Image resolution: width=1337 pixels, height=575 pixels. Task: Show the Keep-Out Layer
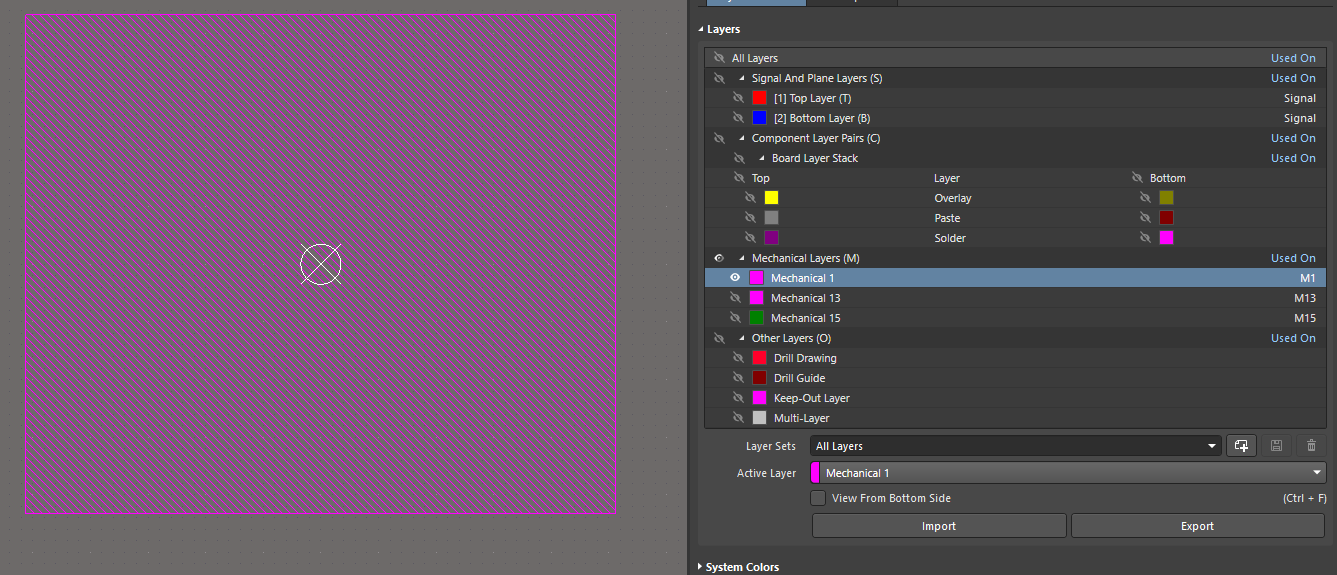tap(738, 398)
